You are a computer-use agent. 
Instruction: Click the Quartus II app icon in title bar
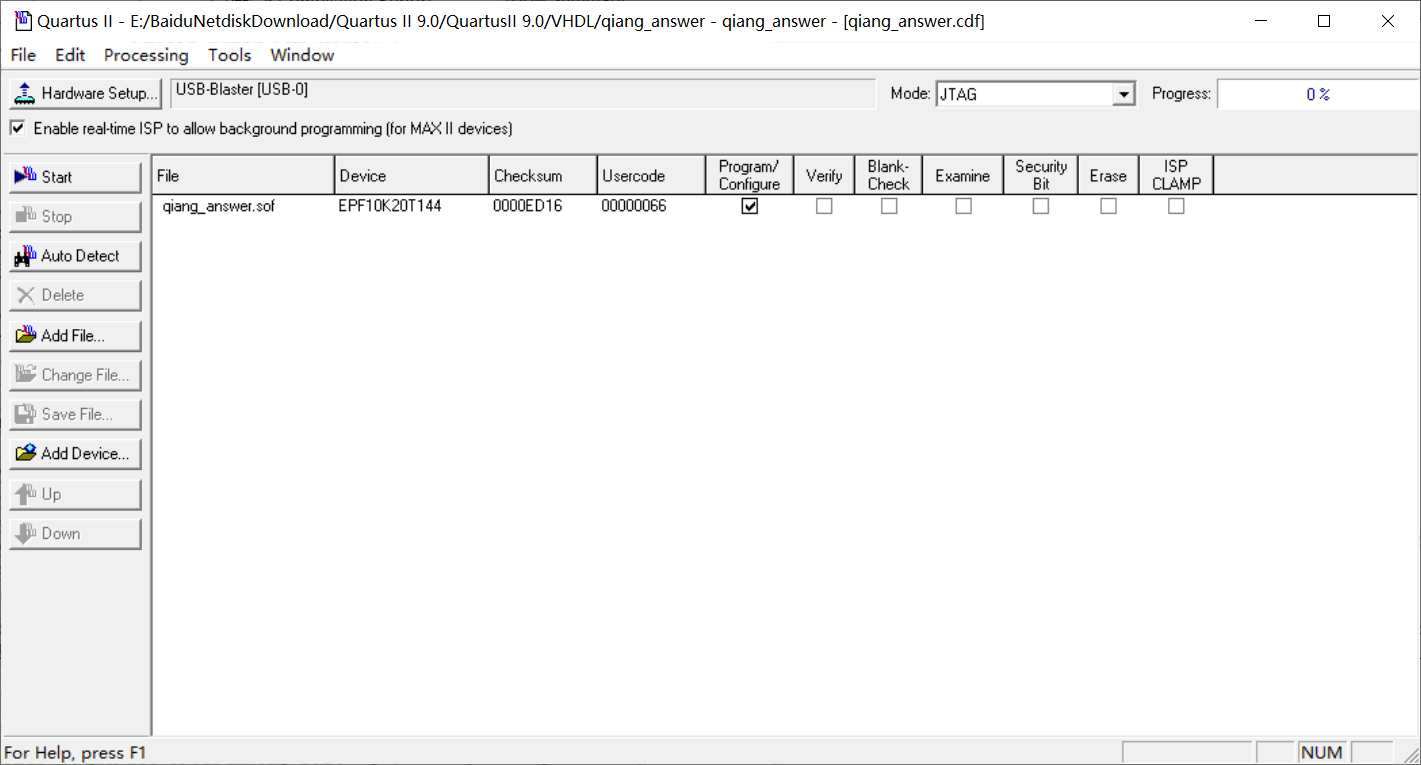(22, 21)
